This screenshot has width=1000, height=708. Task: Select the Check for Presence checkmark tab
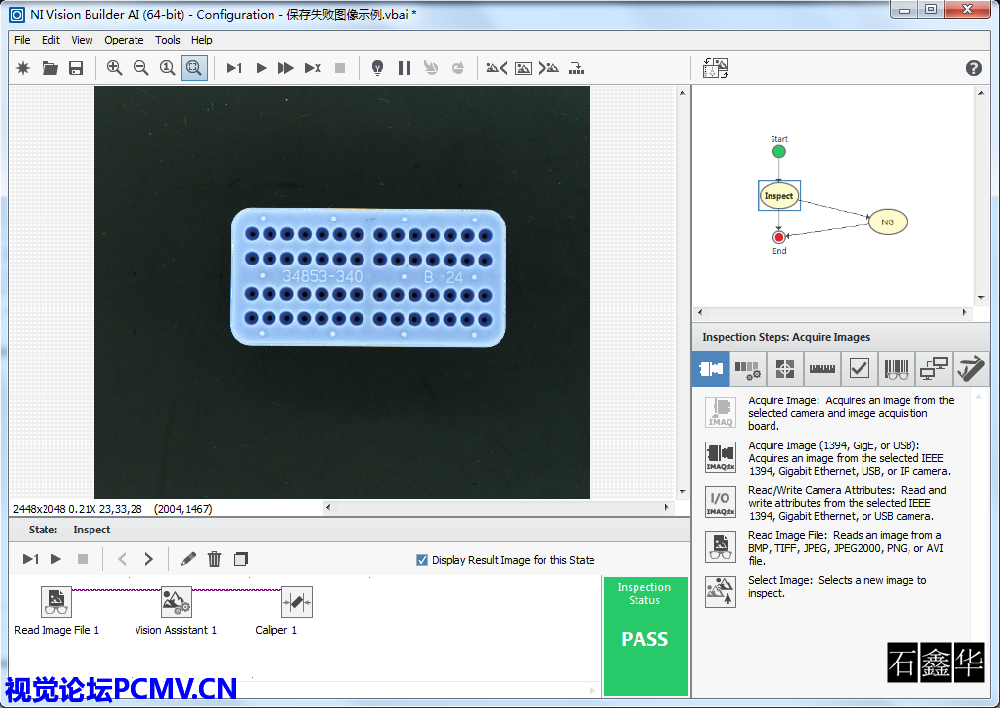[x=859, y=369]
